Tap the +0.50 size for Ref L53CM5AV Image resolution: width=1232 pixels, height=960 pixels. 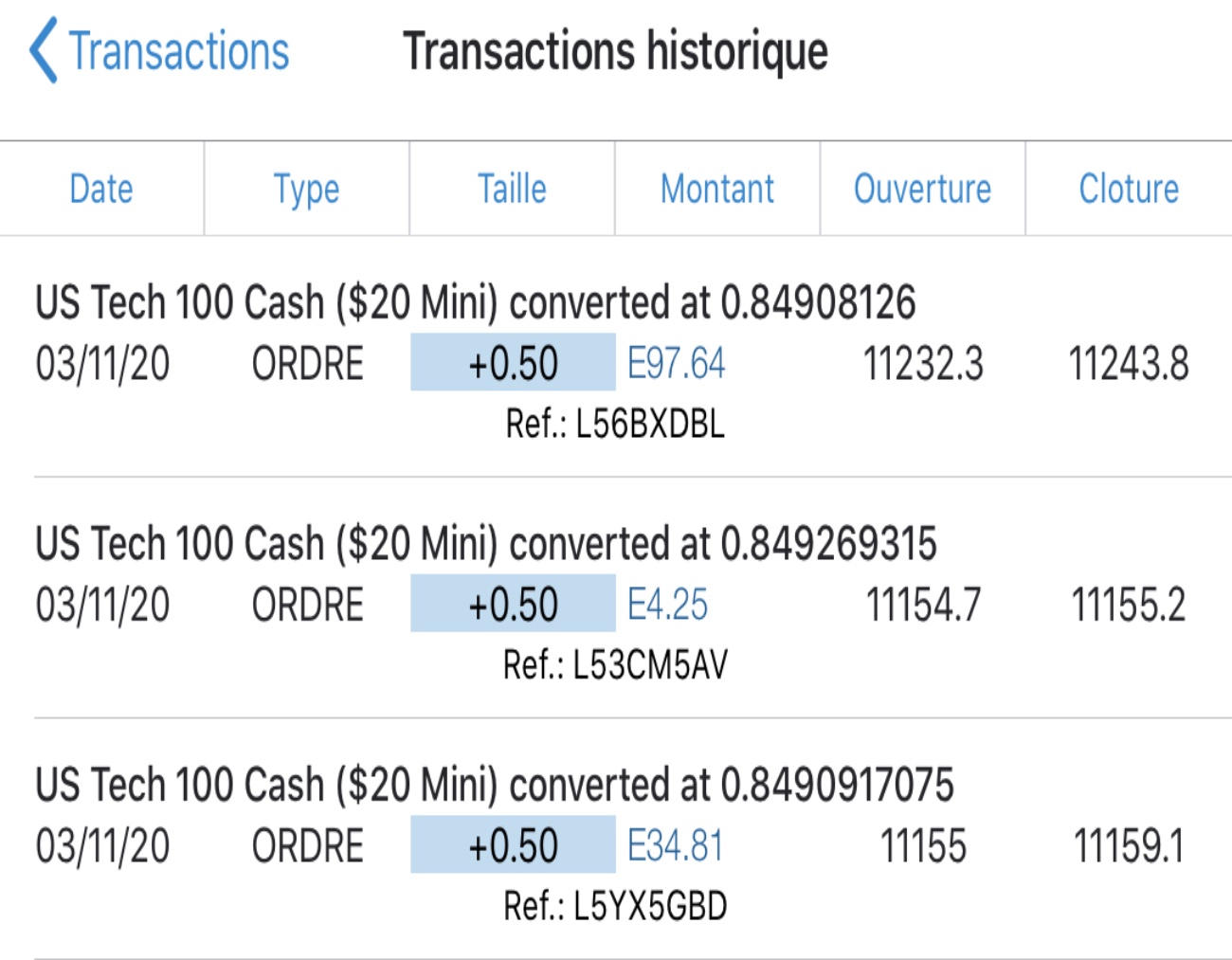pyautogui.click(x=513, y=606)
